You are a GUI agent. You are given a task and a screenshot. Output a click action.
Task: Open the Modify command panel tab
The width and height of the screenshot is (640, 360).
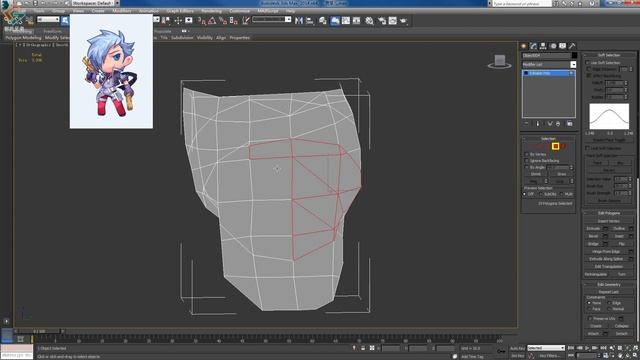[533, 46]
